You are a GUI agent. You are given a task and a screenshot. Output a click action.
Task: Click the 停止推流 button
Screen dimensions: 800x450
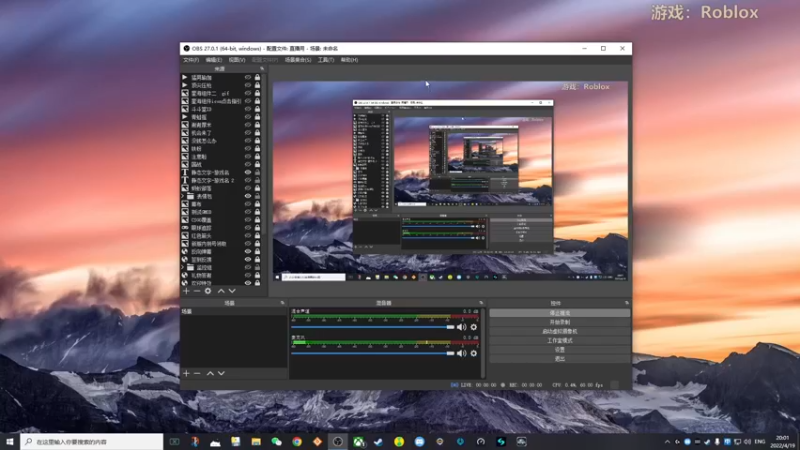point(560,313)
